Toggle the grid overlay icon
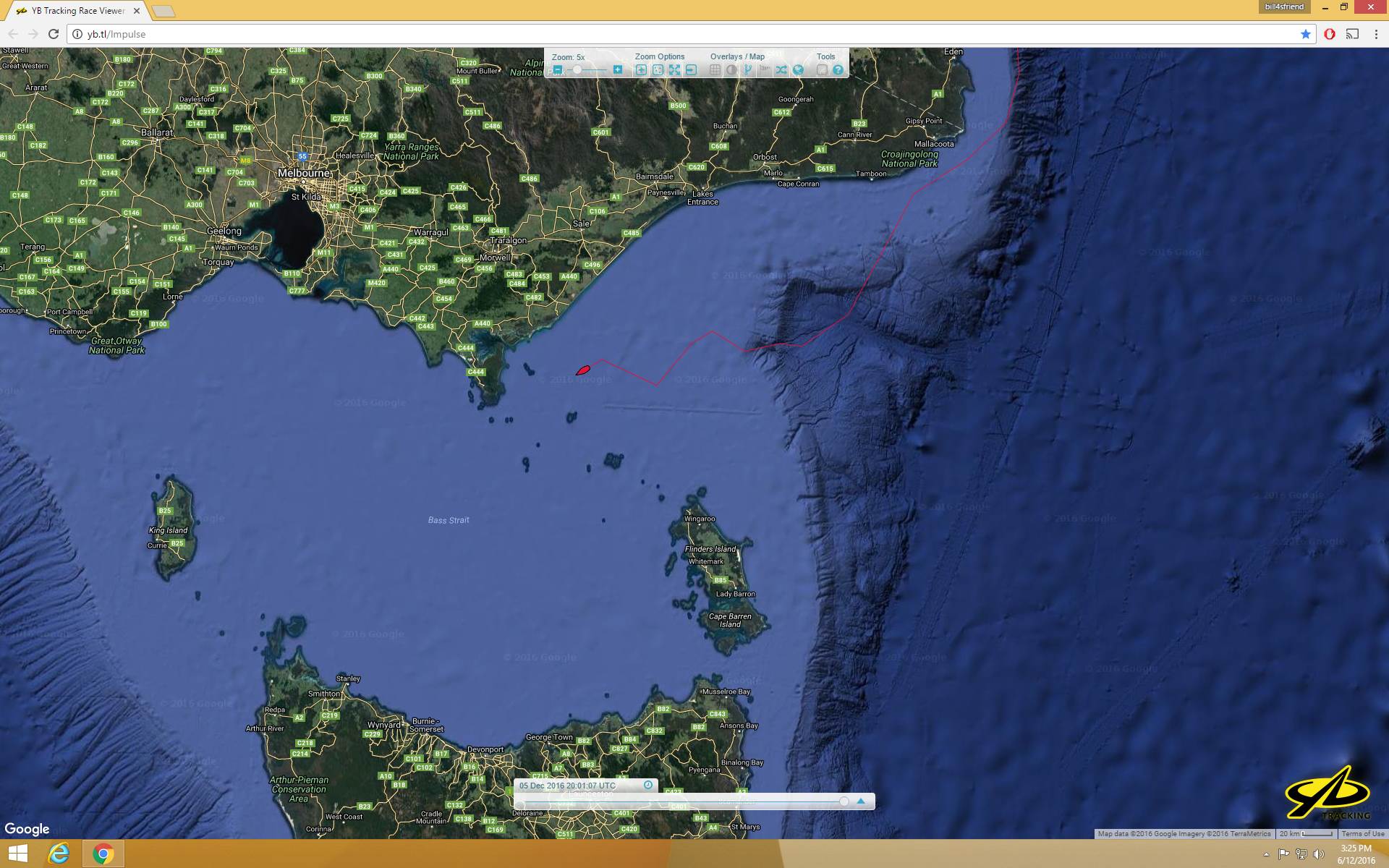Screen dimensions: 1389x868 [x=715, y=70]
